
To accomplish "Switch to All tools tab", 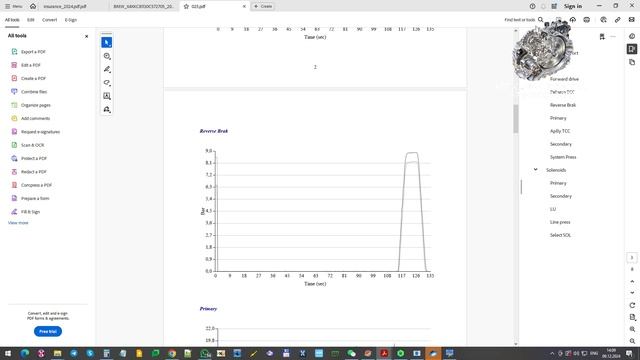I will [x=12, y=20].
